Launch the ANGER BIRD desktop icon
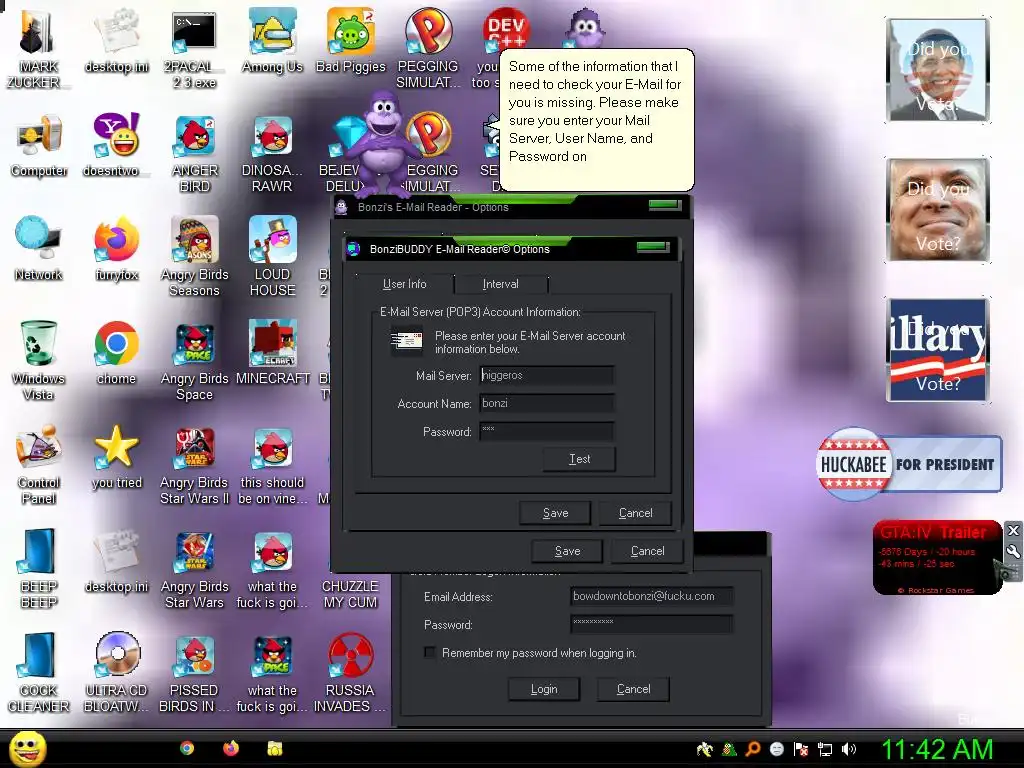This screenshot has width=1024, height=768. coord(194,153)
